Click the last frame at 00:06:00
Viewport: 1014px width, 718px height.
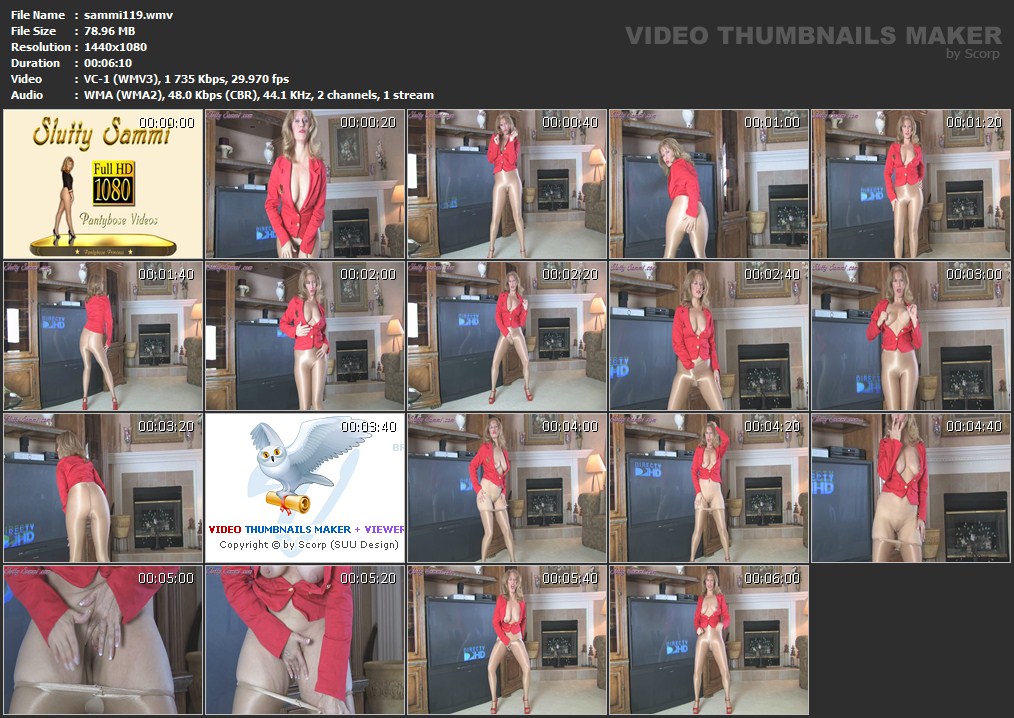[x=709, y=640]
